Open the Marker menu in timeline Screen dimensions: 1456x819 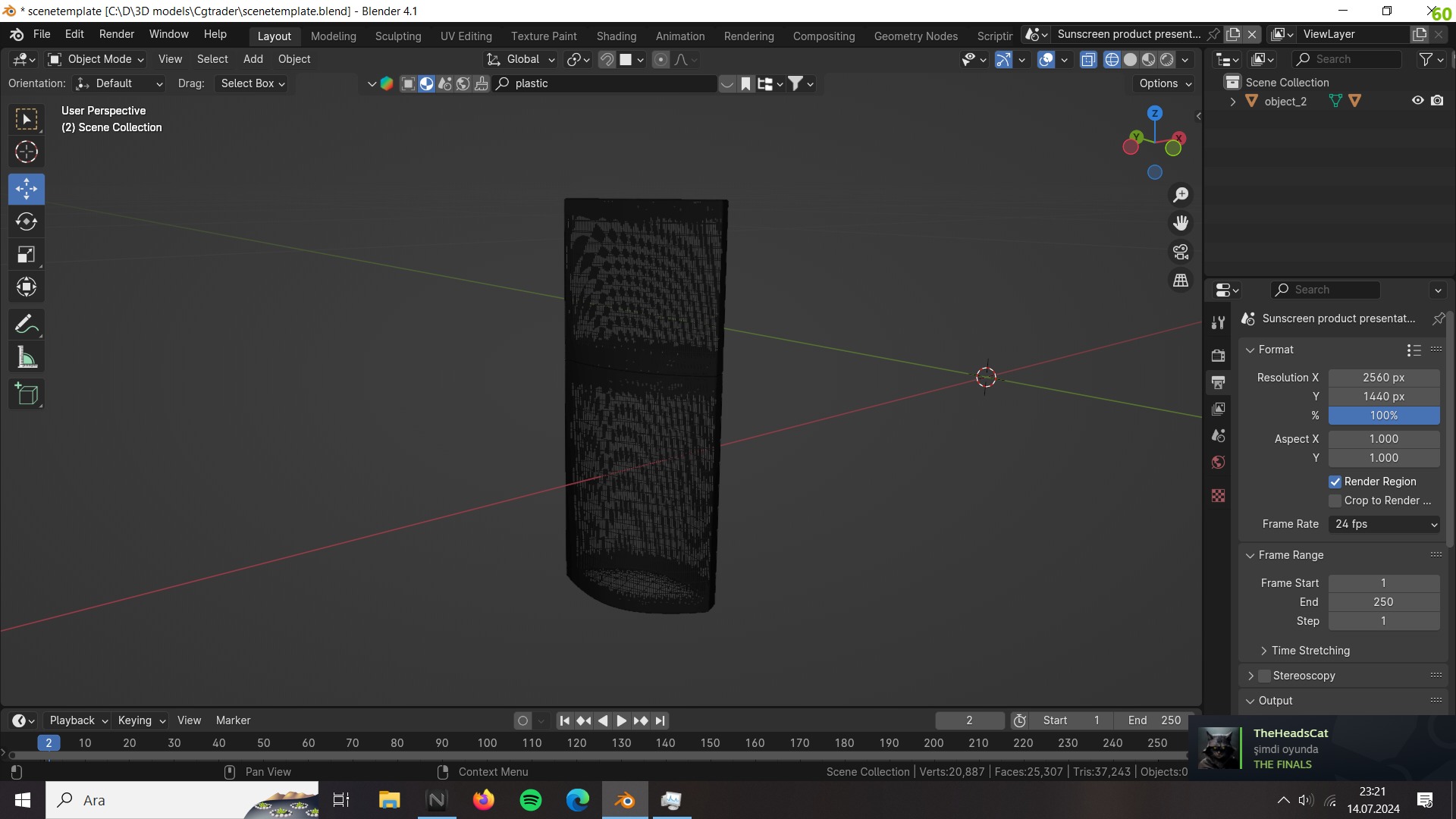coord(233,720)
